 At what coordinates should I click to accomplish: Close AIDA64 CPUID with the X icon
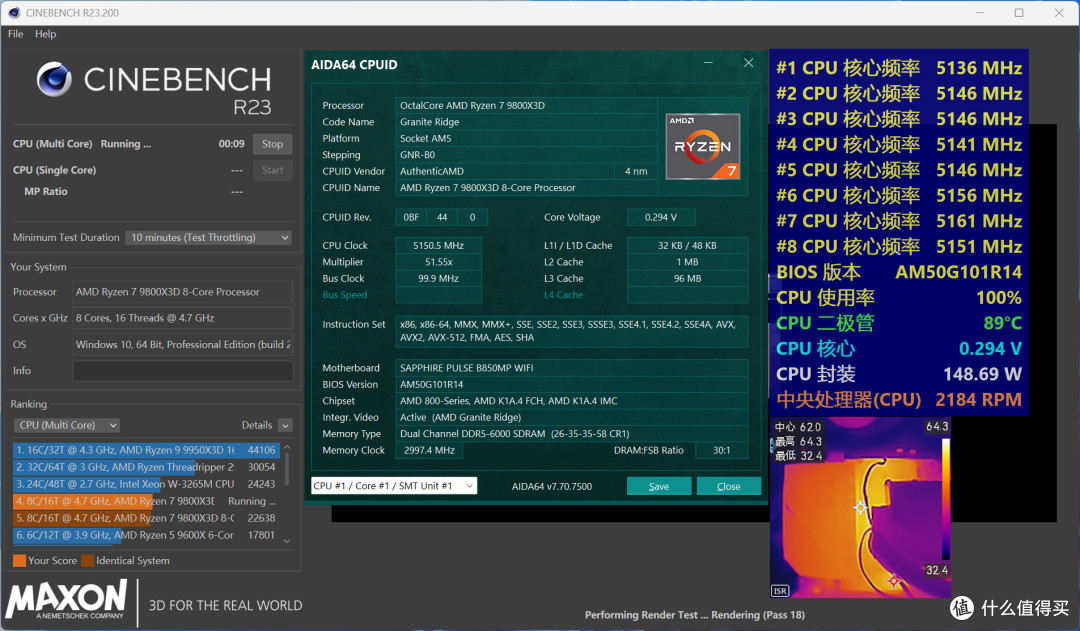pyautogui.click(x=749, y=63)
